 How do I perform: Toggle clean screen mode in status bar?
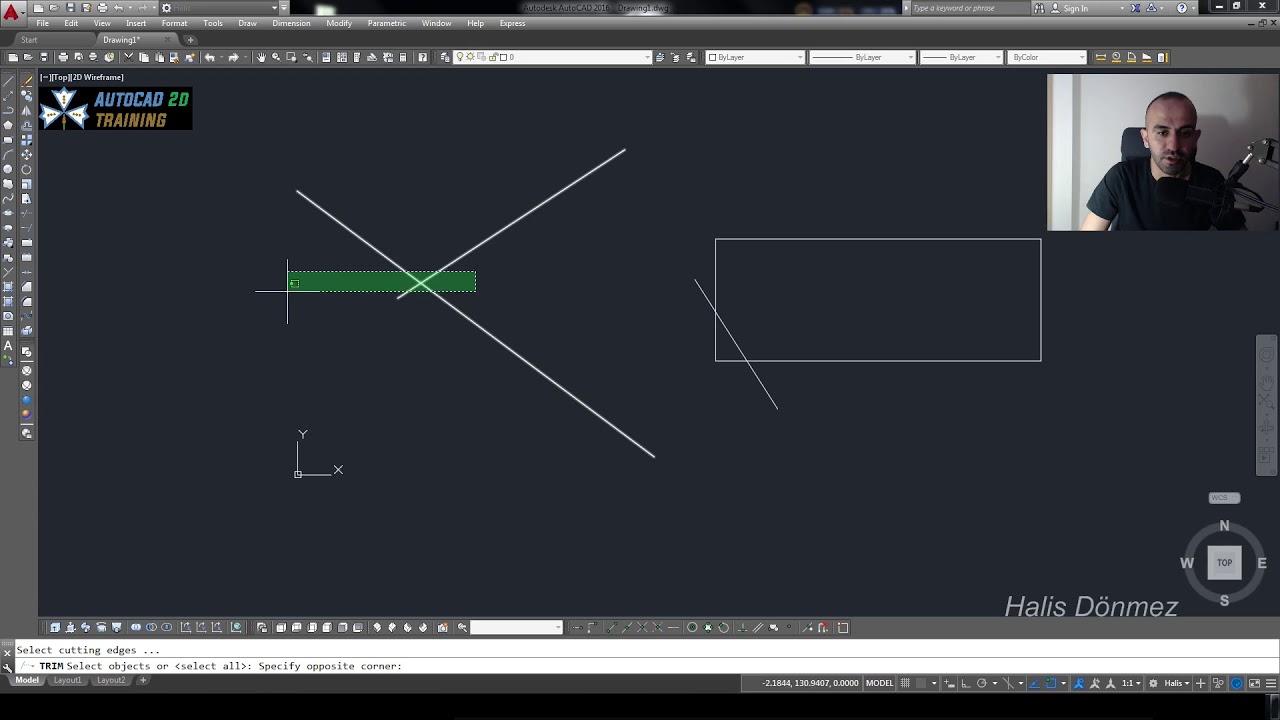coord(1254,683)
